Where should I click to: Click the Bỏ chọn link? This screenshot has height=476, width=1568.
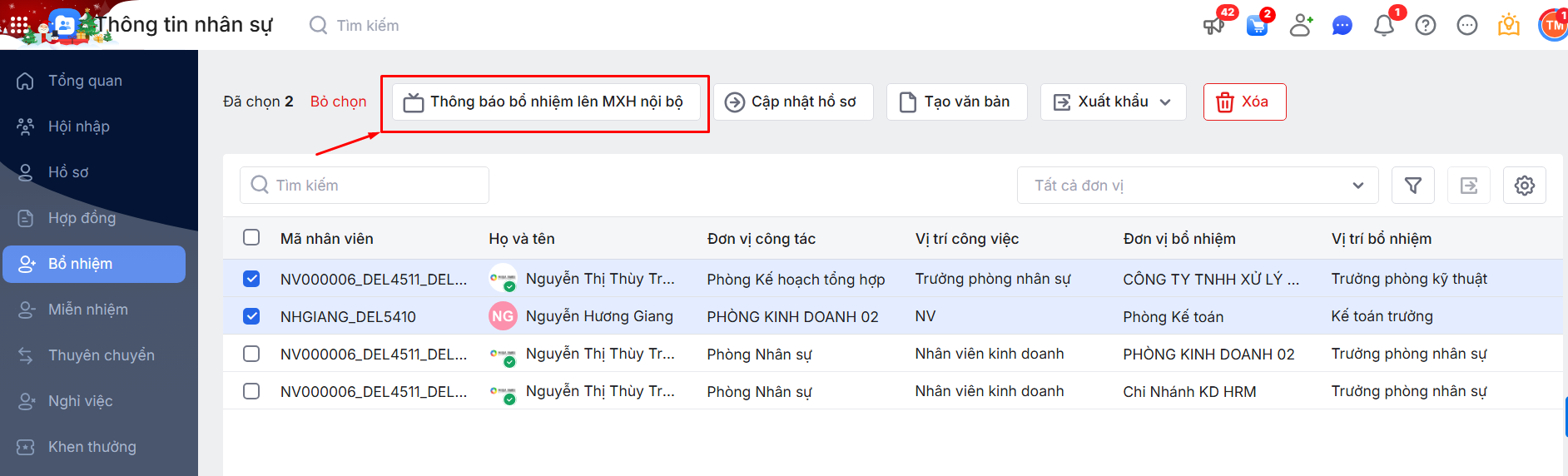[338, 102]
